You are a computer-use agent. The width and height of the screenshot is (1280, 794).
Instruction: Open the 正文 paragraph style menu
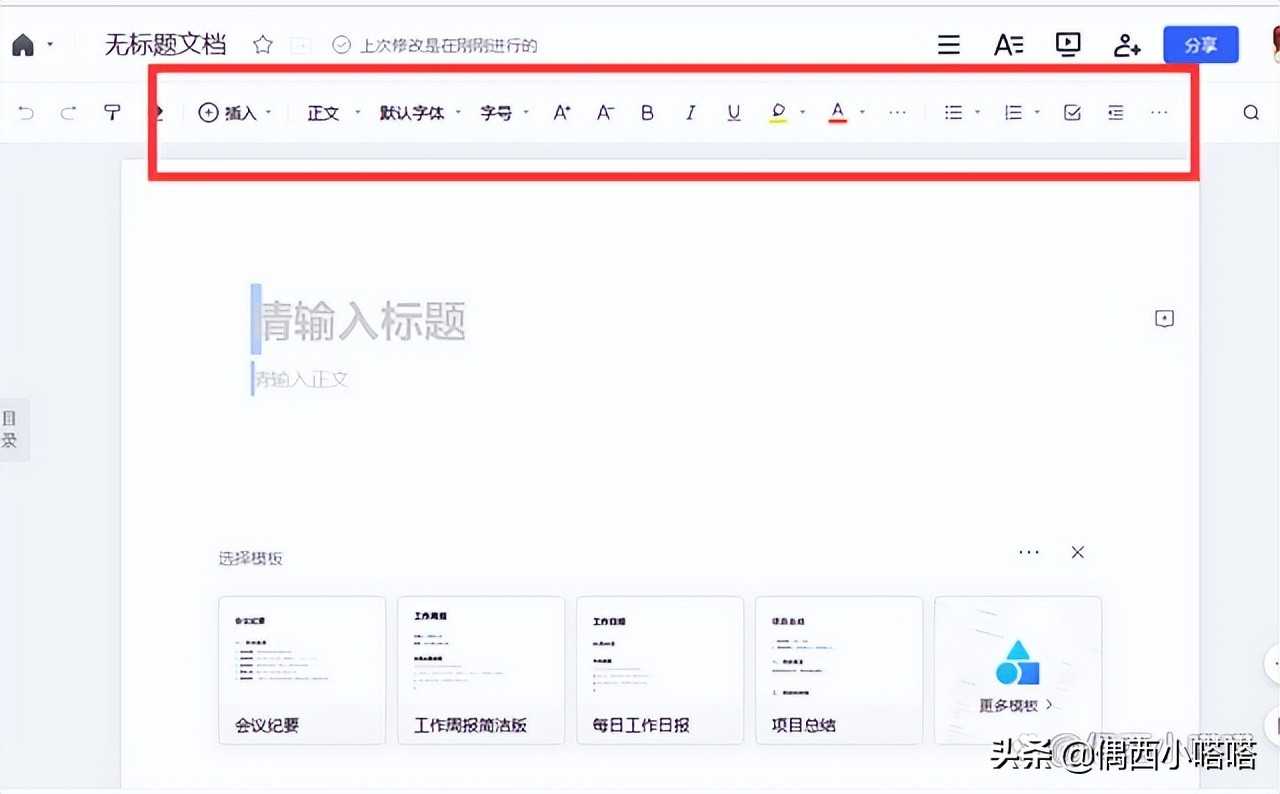tap(323, 112)
